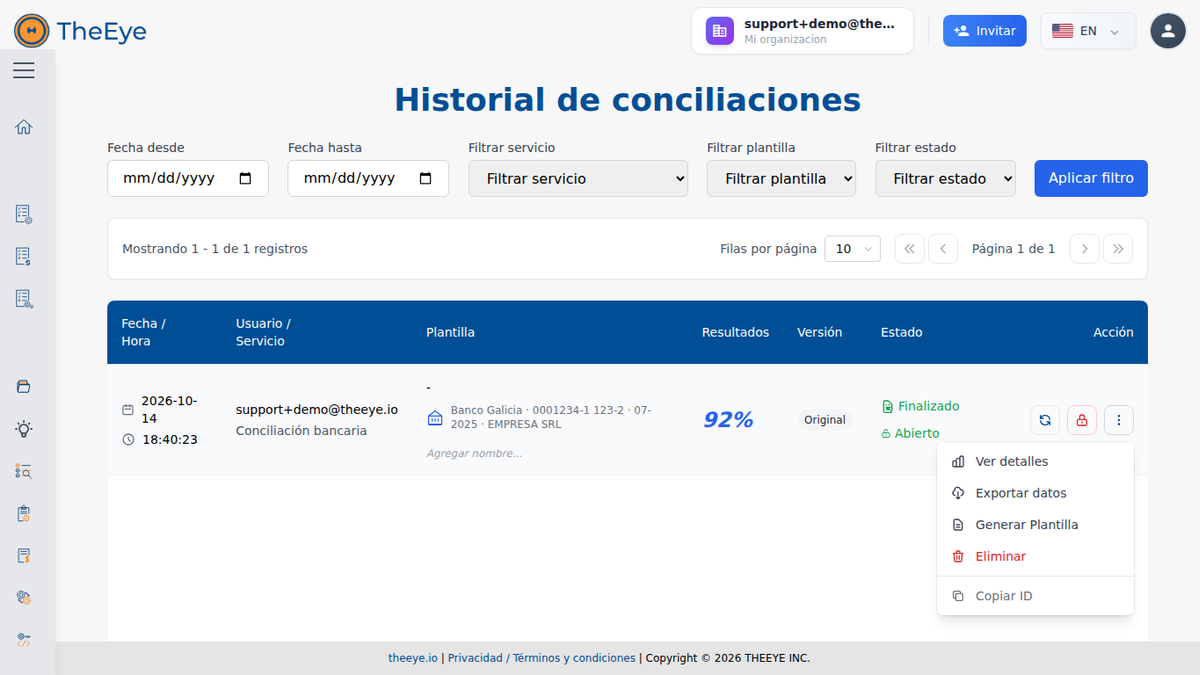The width and height of the screenshot is (1200, 675).
Task: Choose Eliminar from the action menu
Action: (x=1035, y=556)
